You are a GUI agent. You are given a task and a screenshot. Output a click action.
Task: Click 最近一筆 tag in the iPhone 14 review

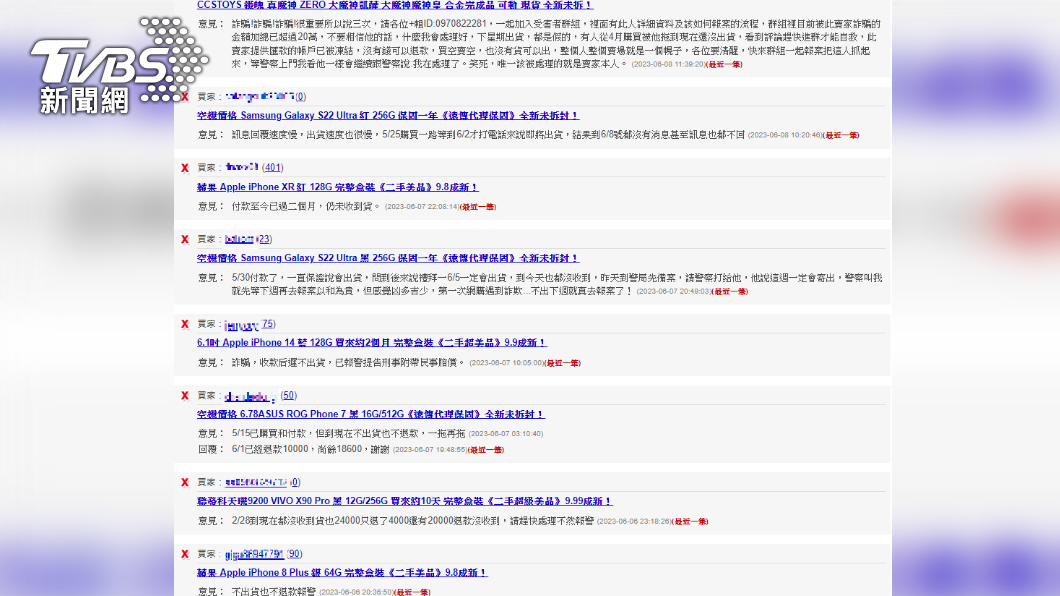tap(562, 363)
